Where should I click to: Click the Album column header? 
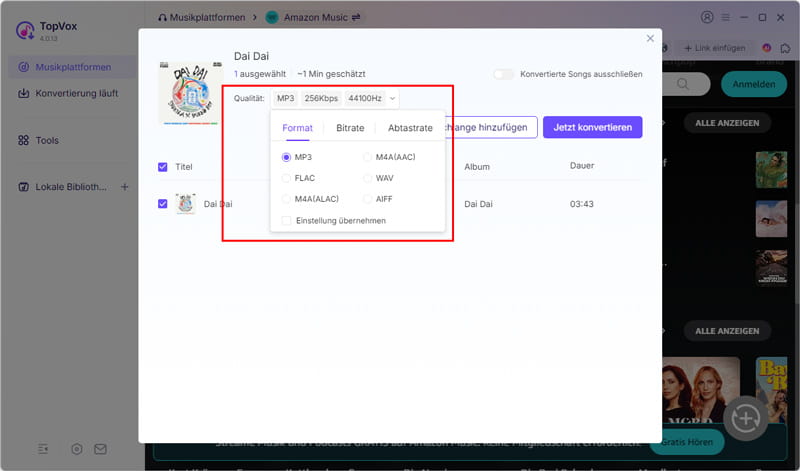477,167
